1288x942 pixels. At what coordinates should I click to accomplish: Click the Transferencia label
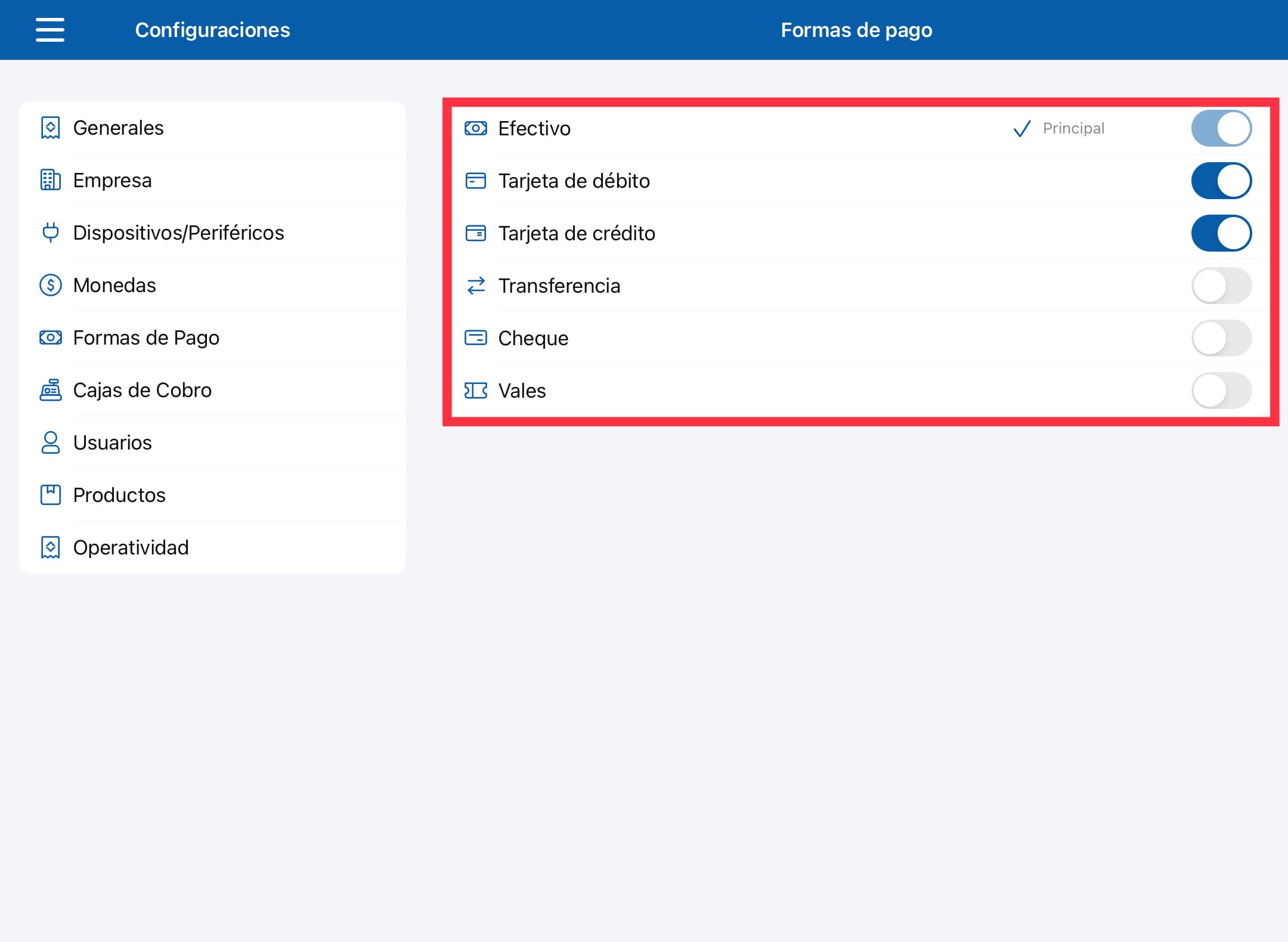coord(559,286)
